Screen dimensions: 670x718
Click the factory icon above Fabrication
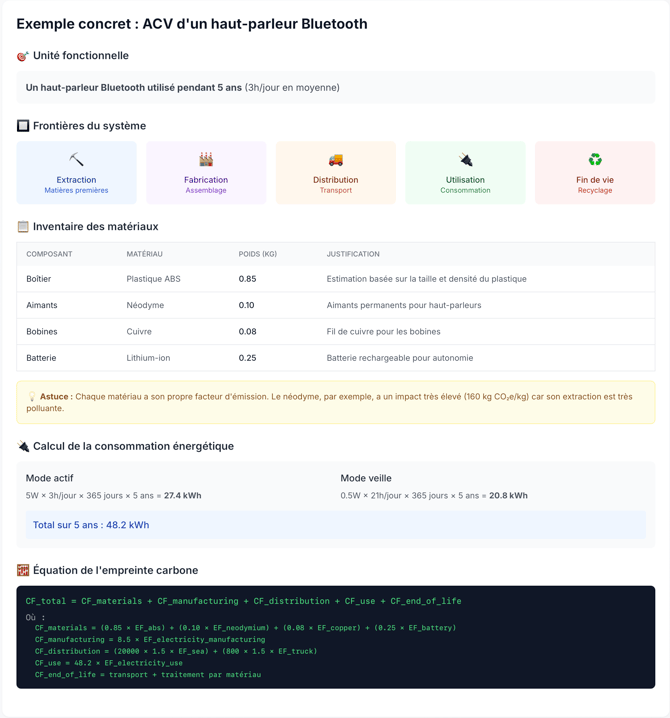pyautogui.click(x=206, y=160)
